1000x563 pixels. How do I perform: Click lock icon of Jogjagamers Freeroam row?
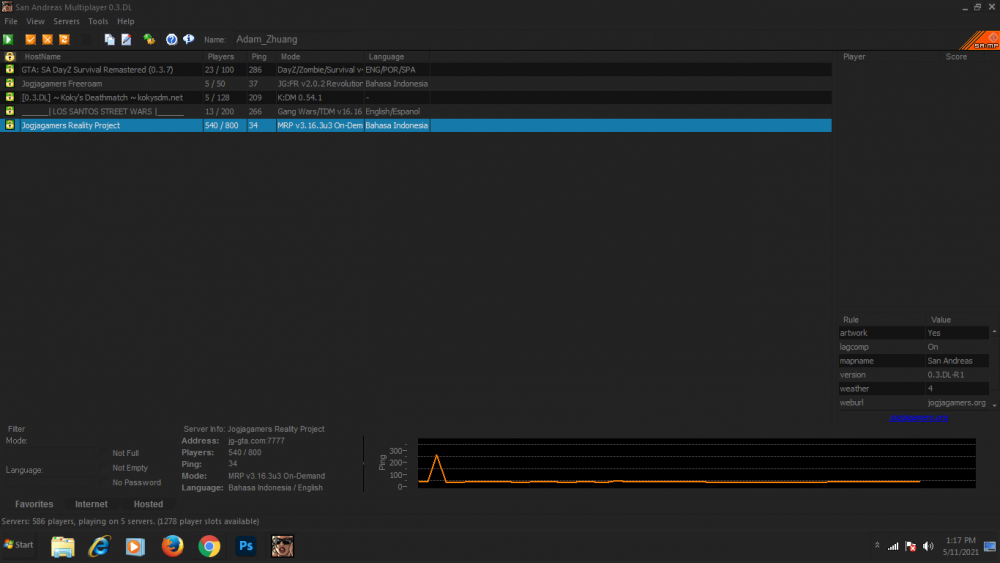(x=10, y=83)
